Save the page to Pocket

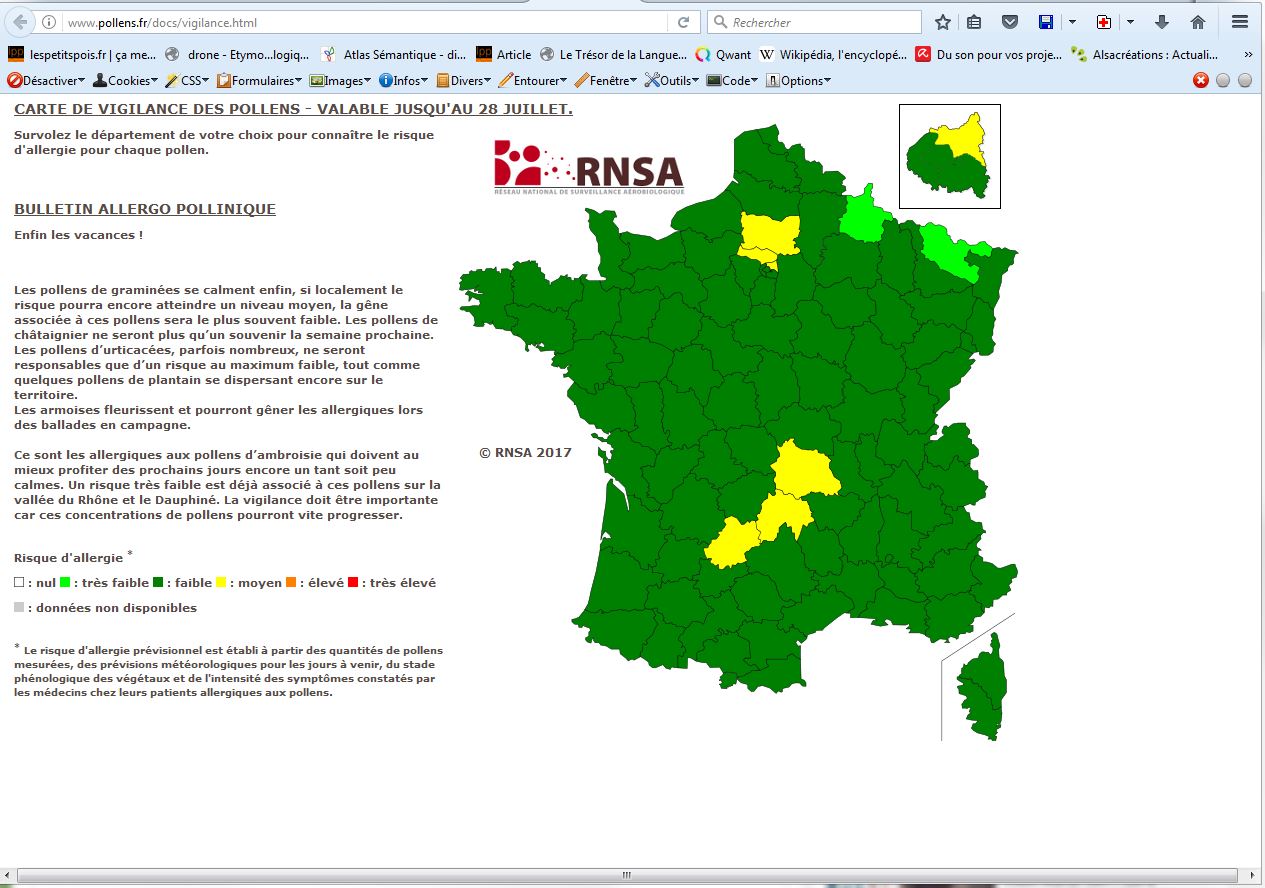pyautogui.click(x=1009, y=22)
